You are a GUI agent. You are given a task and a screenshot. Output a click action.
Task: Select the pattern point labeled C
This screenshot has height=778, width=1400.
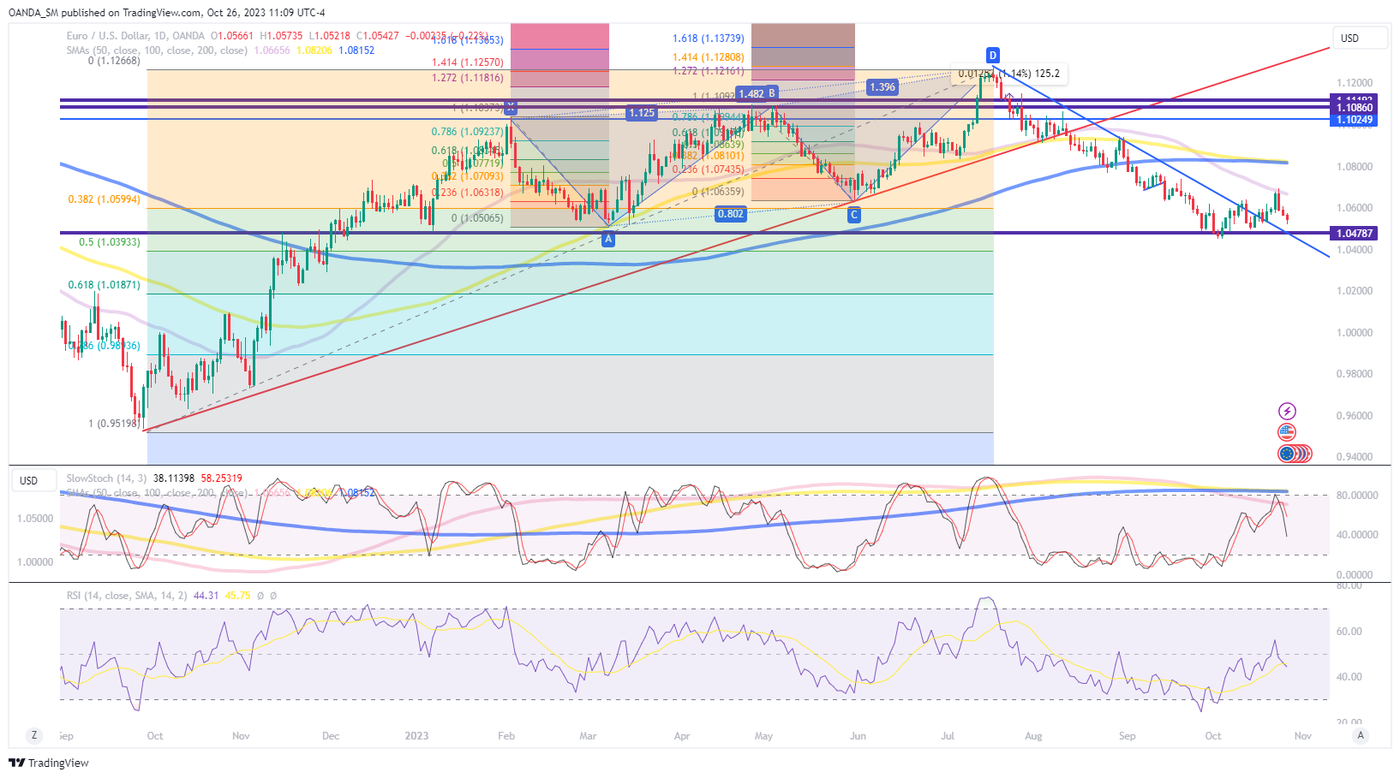pos(854,215)
